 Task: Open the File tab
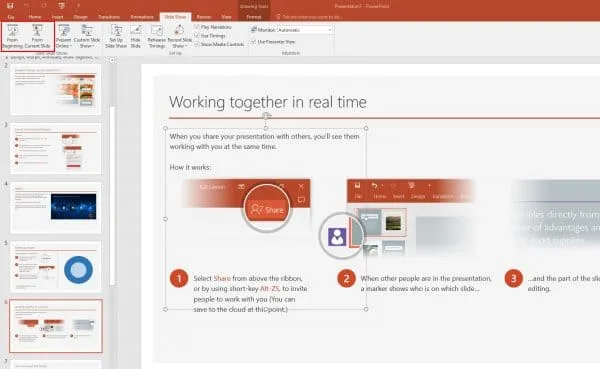pyautogui.click(x=11, y=17)
